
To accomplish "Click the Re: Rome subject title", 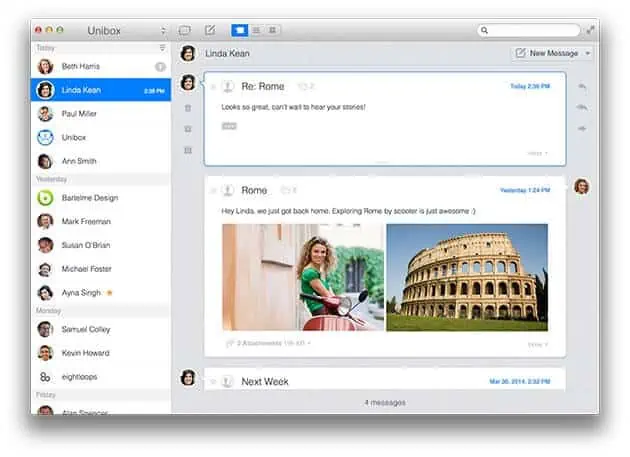I will [x=263, y=86].
